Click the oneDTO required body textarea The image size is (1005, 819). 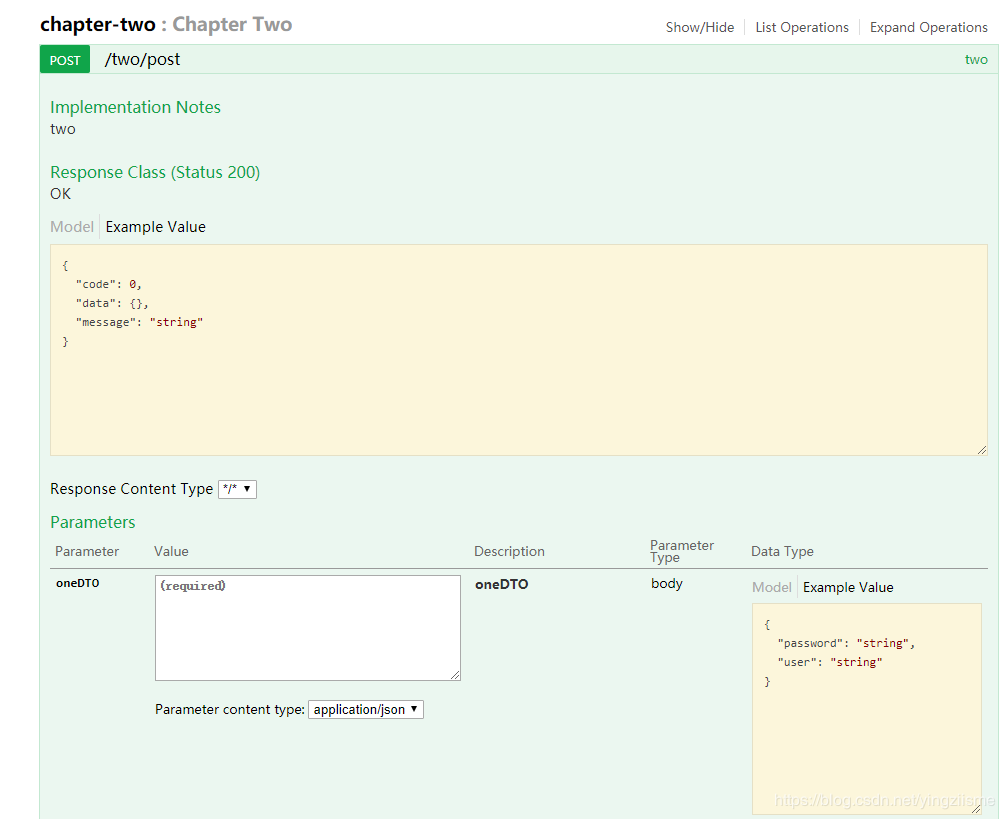[308, 627]
